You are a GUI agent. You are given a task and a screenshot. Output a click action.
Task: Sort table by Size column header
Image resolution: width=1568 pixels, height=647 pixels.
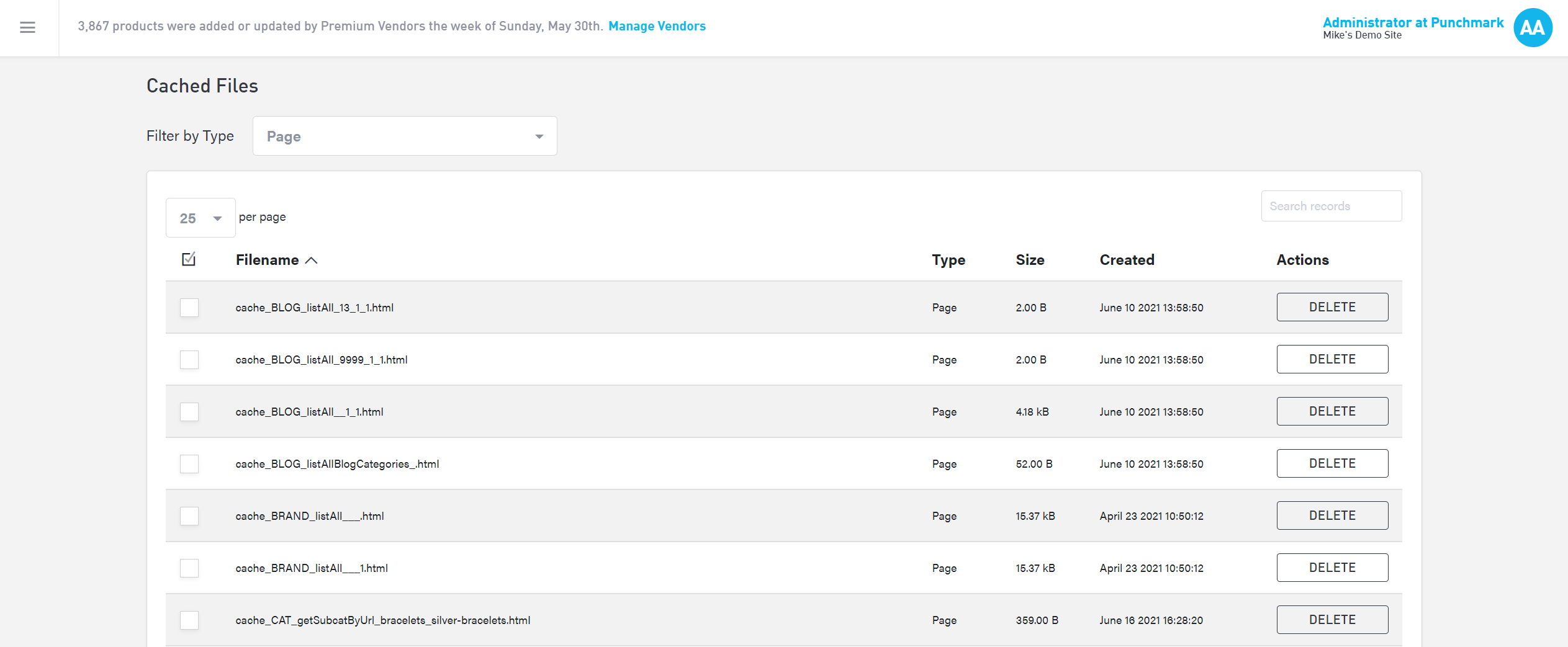coord(1030,260)
